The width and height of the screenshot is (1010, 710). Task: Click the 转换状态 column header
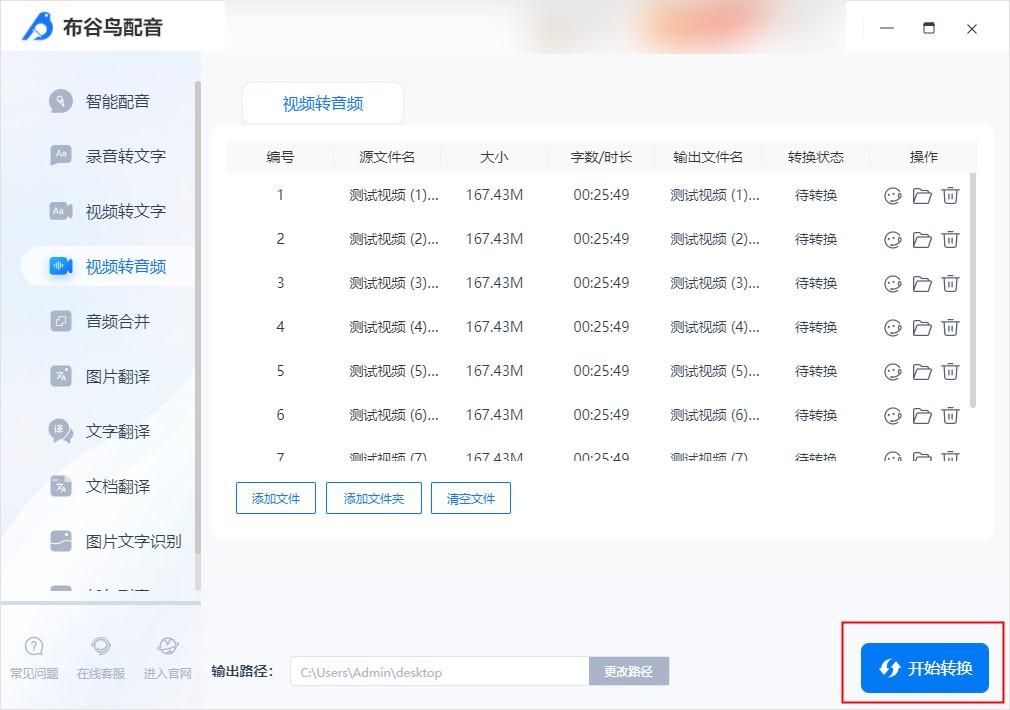[815, 157]
